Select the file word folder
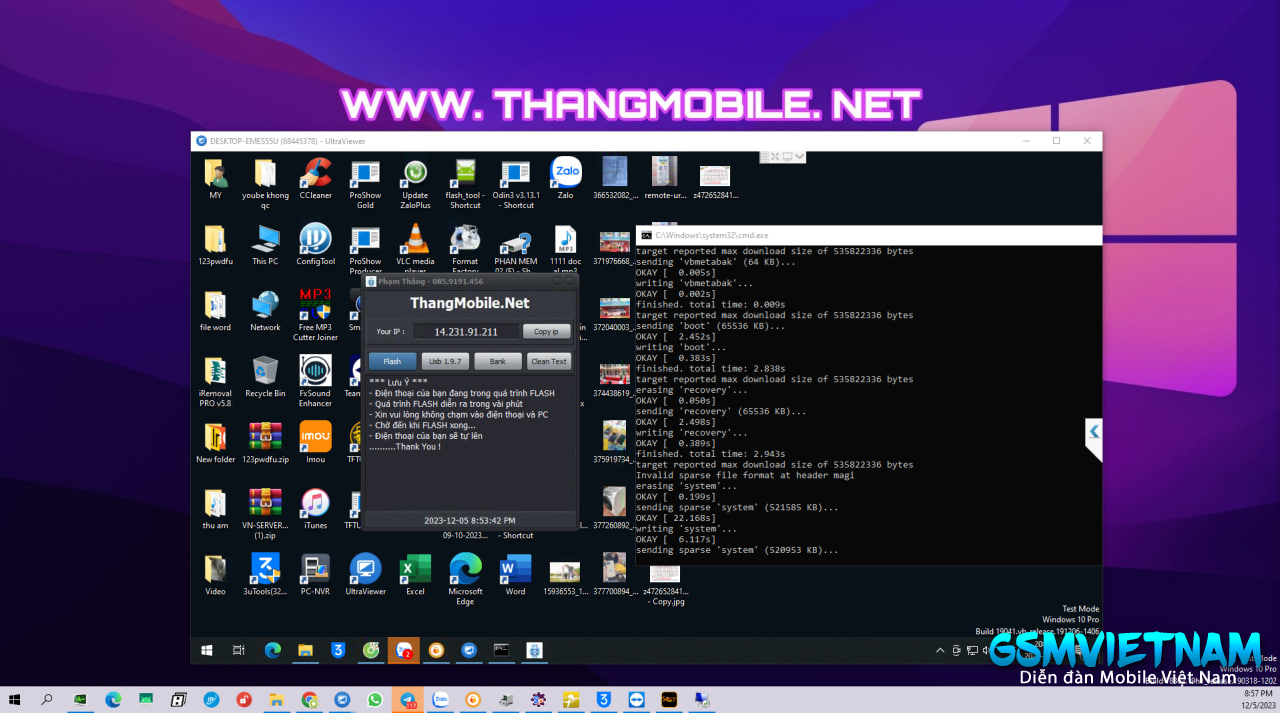 (215, 311)
